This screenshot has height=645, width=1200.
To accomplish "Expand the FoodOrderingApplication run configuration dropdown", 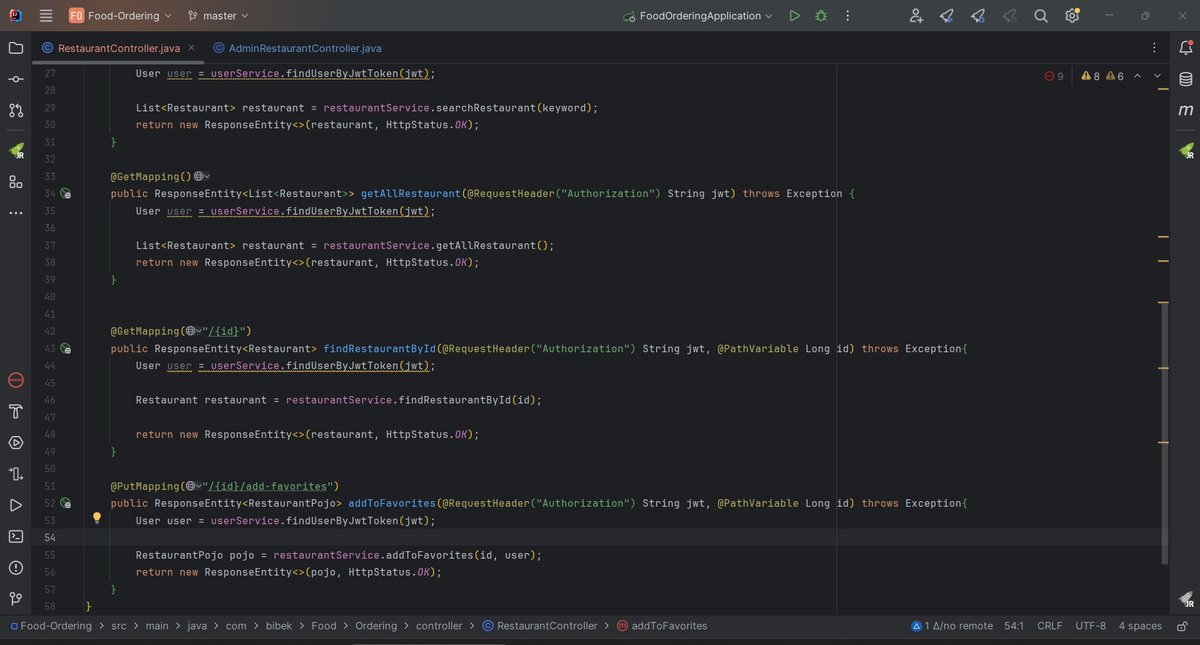I will click(698, 16).
